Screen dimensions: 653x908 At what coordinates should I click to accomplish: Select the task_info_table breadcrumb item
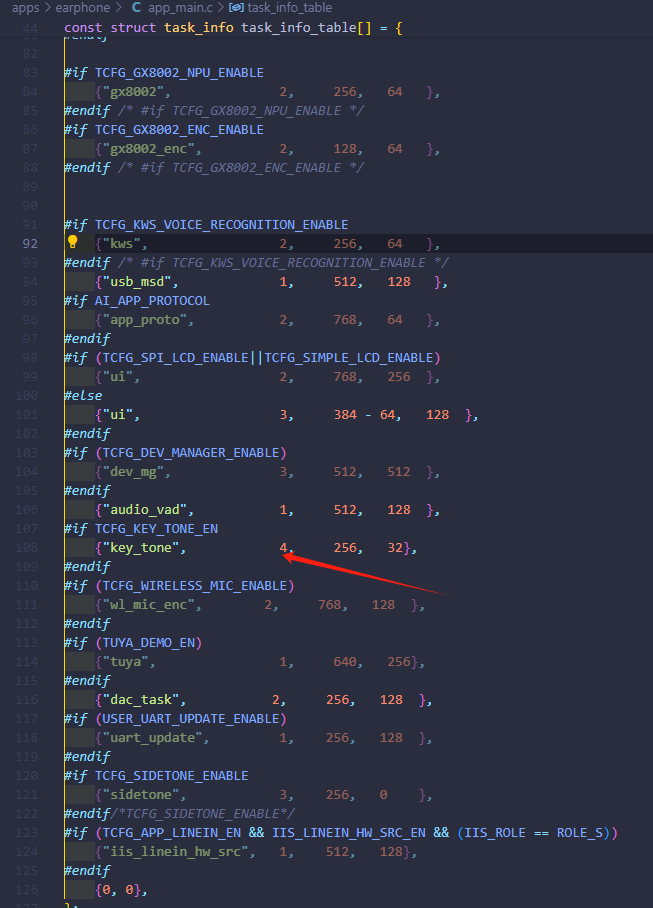pyautogui.click(x=289, y=8)
